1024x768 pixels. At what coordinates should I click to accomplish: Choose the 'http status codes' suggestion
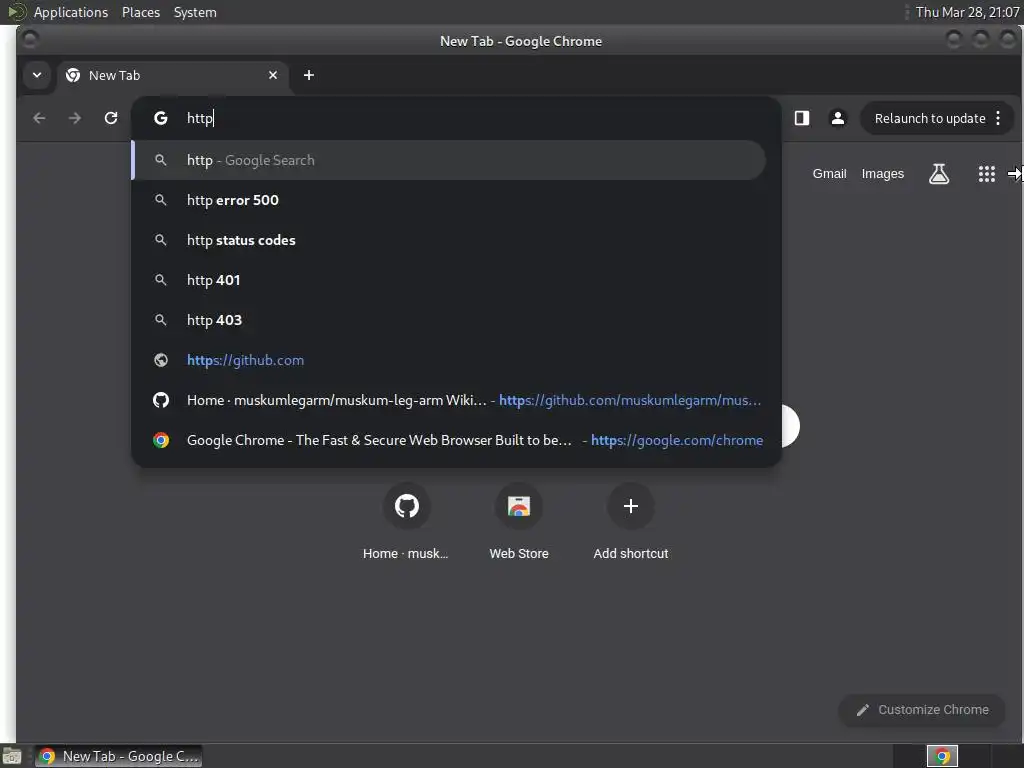pyautogui.click(x=449, y=240)
